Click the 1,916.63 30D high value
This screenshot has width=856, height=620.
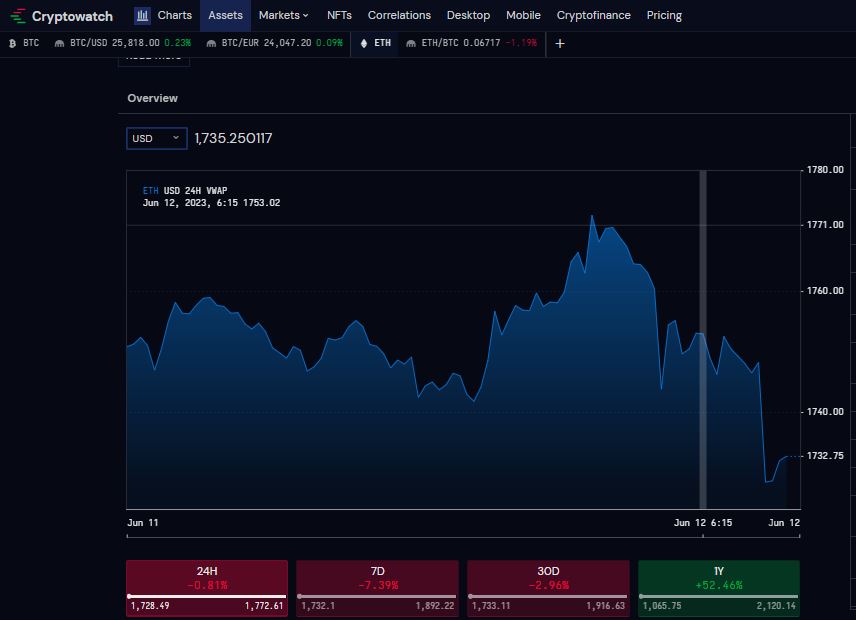click(605, 606)
